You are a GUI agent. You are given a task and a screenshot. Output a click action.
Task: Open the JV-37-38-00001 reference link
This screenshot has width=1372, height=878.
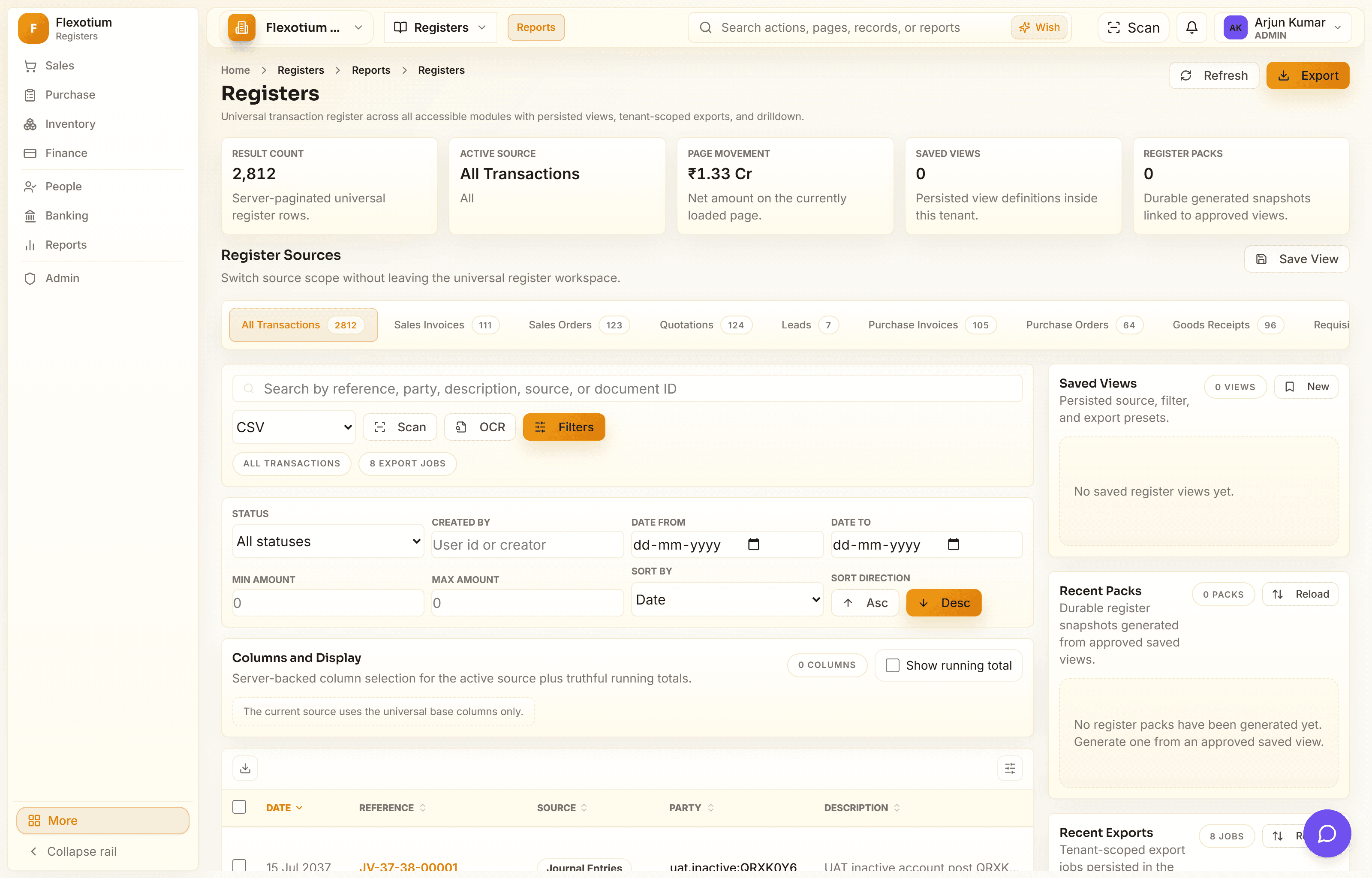pos(408,866)
